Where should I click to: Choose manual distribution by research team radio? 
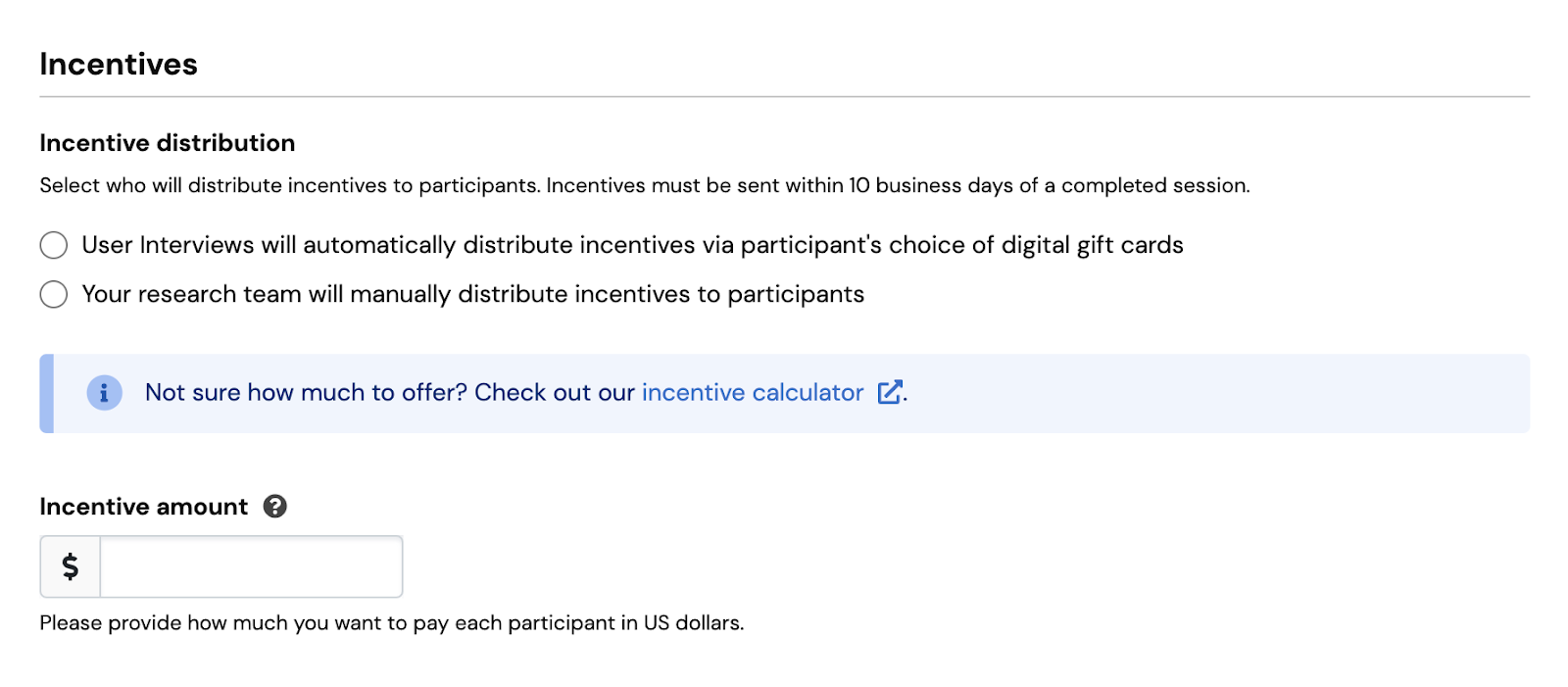(54, 294)
